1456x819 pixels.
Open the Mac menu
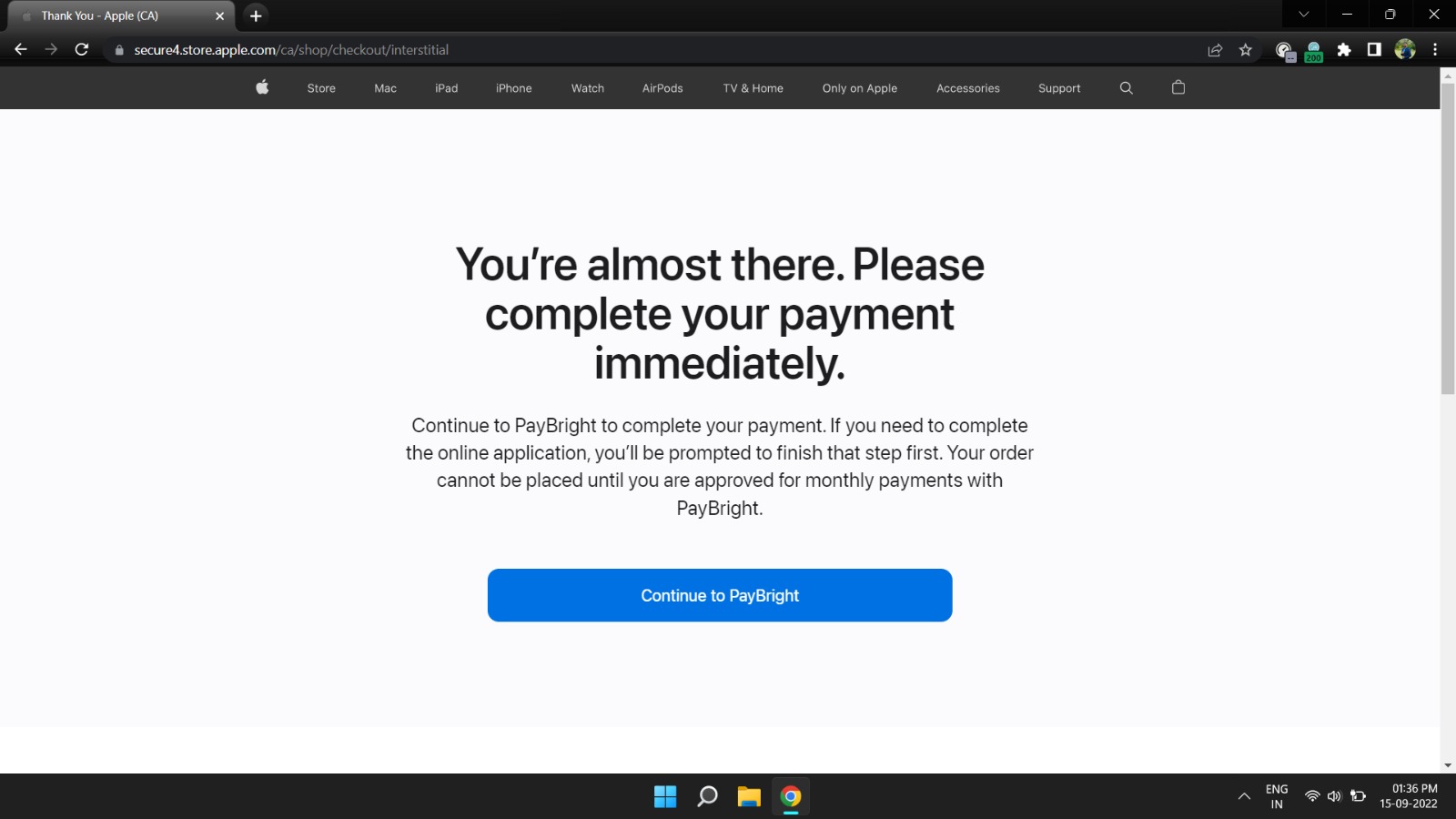pyautogui.click(x=386, y=88)
